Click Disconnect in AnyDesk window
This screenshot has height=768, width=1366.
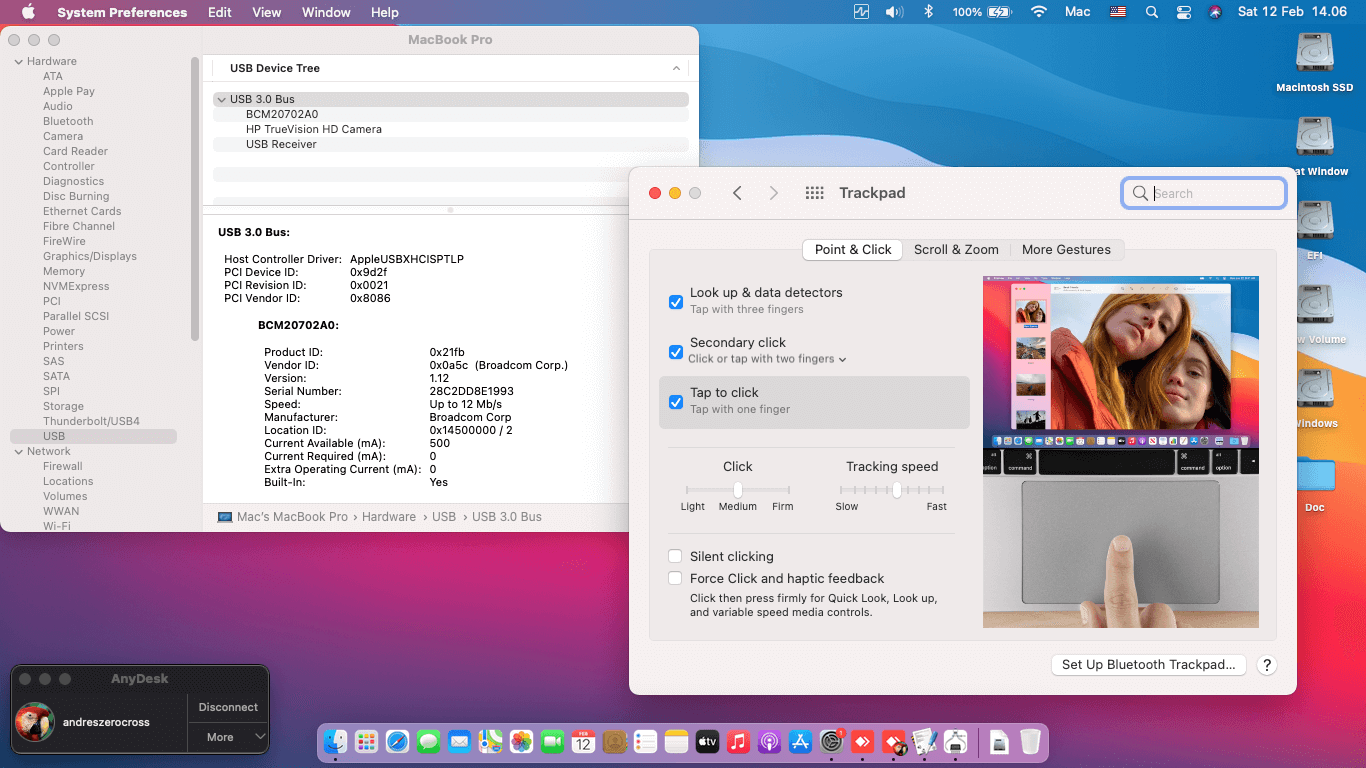pyautogui.click(x=228, y=707)
